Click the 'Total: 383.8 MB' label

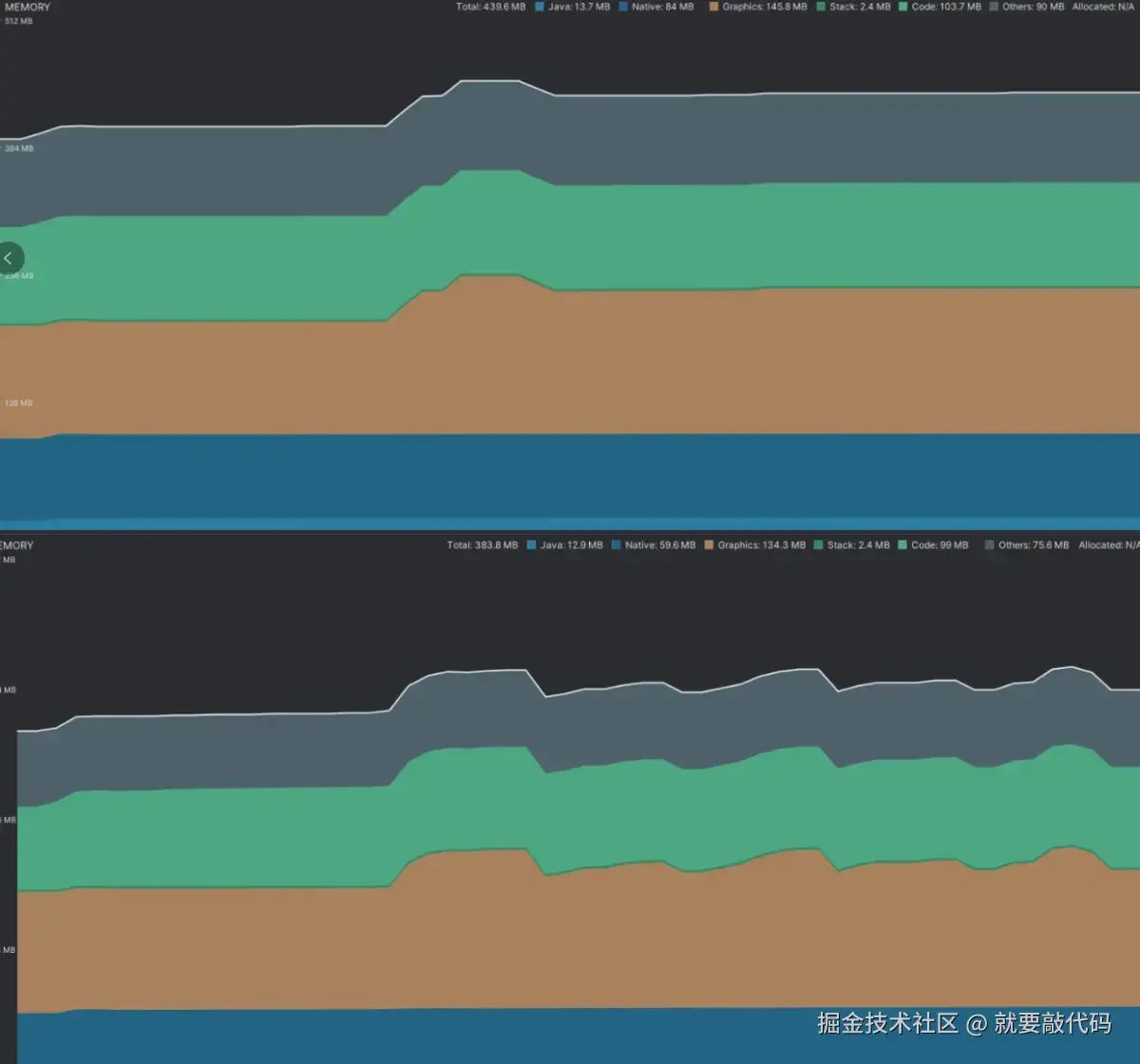tap(483, 545)
